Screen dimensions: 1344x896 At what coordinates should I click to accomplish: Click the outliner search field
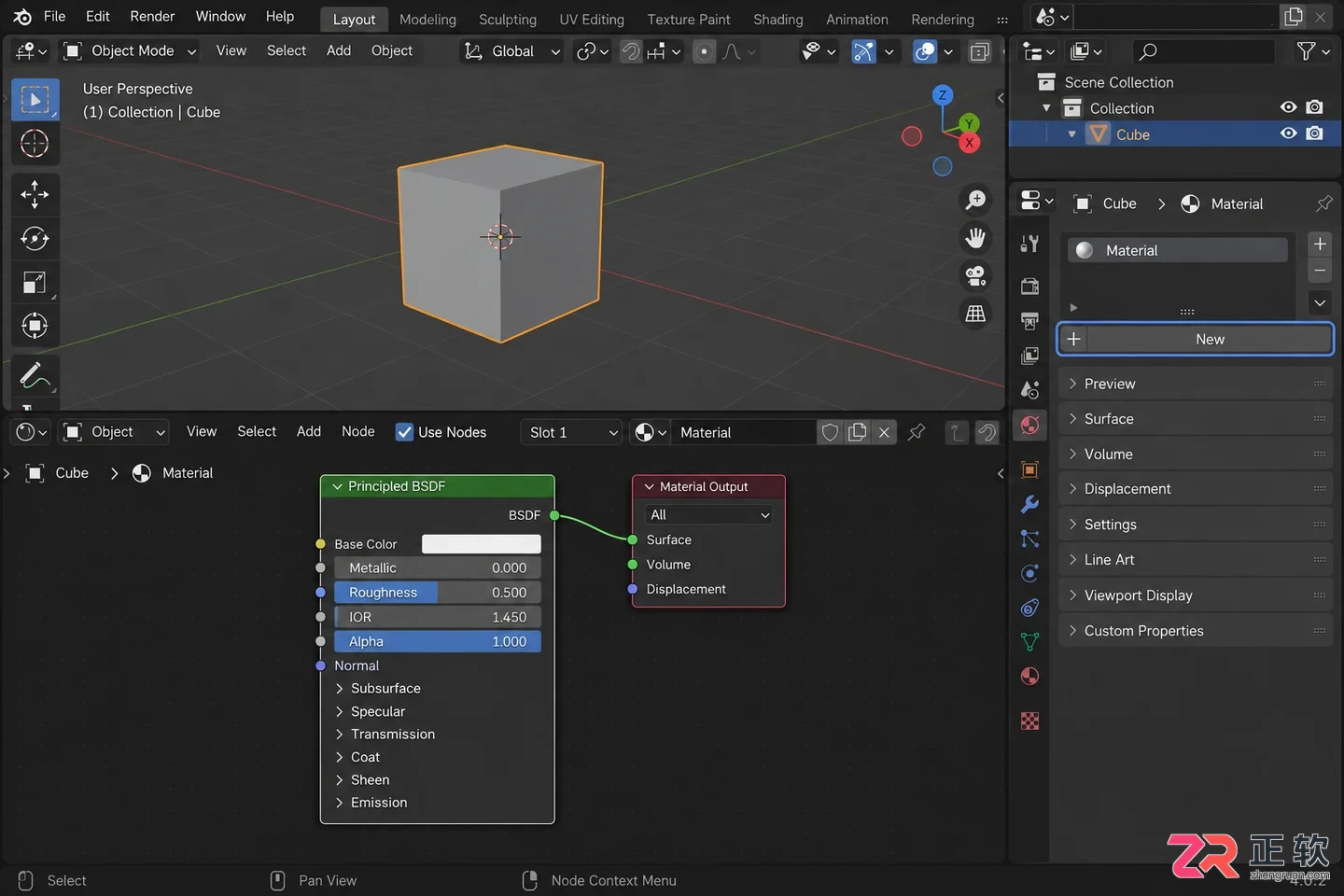click(x=1204, y=51)
